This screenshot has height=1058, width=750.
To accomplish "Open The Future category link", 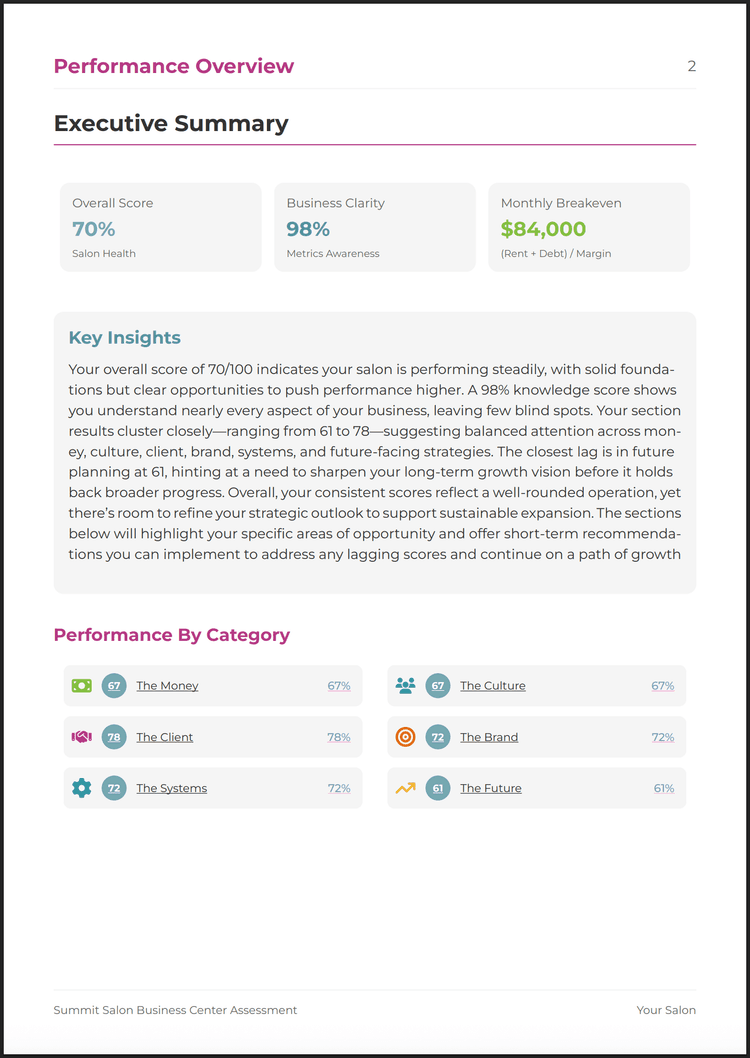I will coord(490,788).
